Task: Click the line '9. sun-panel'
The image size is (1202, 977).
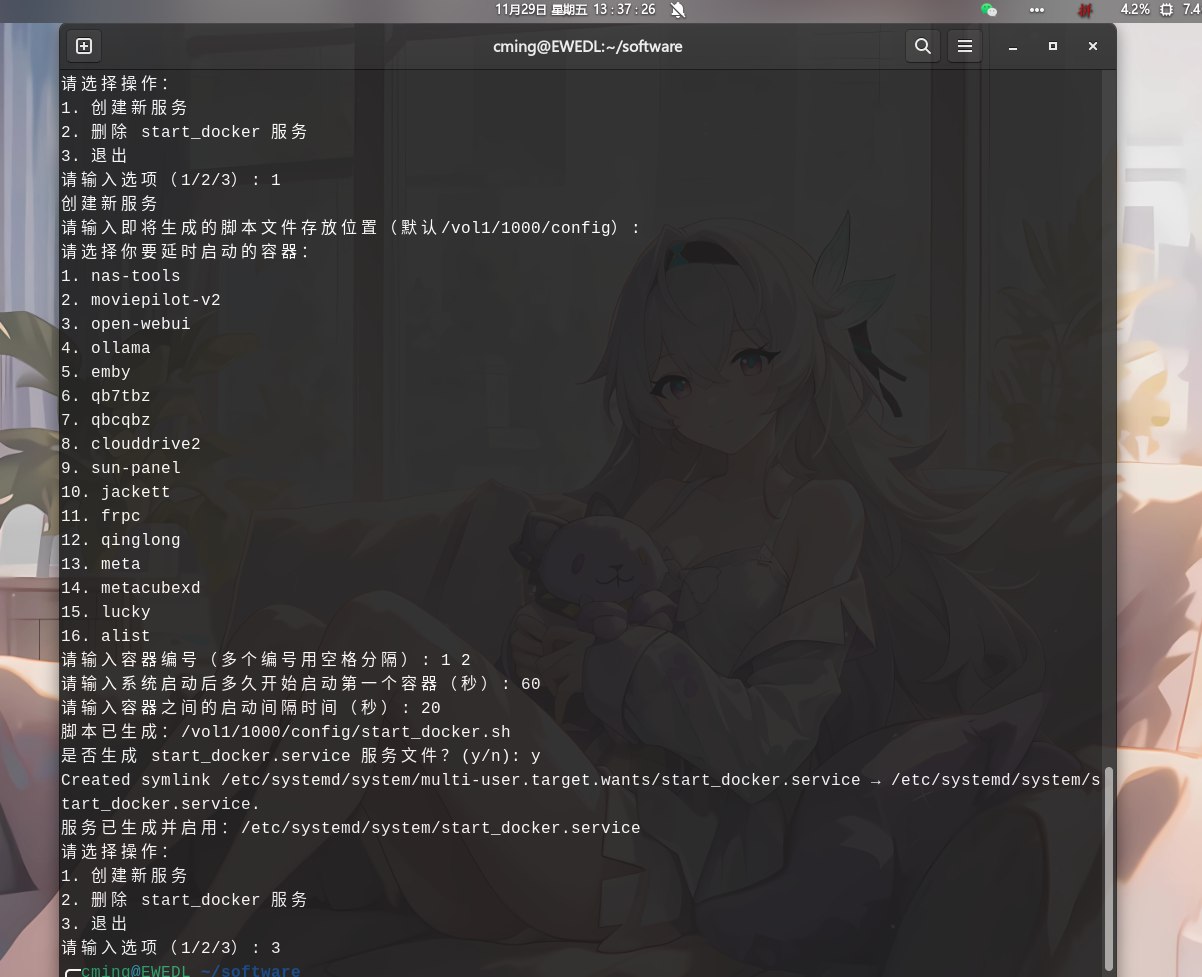Action: [121, 468]
